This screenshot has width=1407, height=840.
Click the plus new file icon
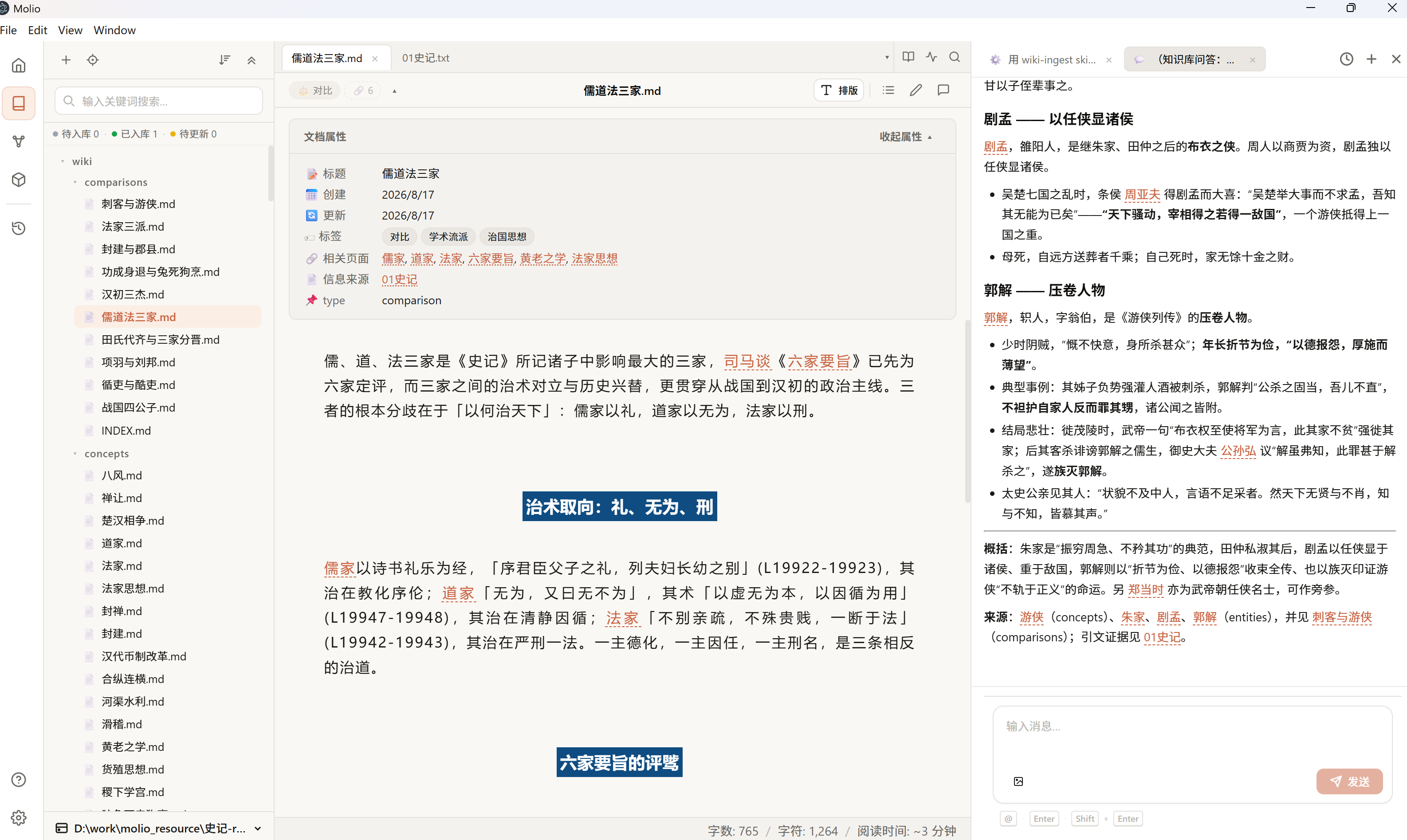point(66,59)
